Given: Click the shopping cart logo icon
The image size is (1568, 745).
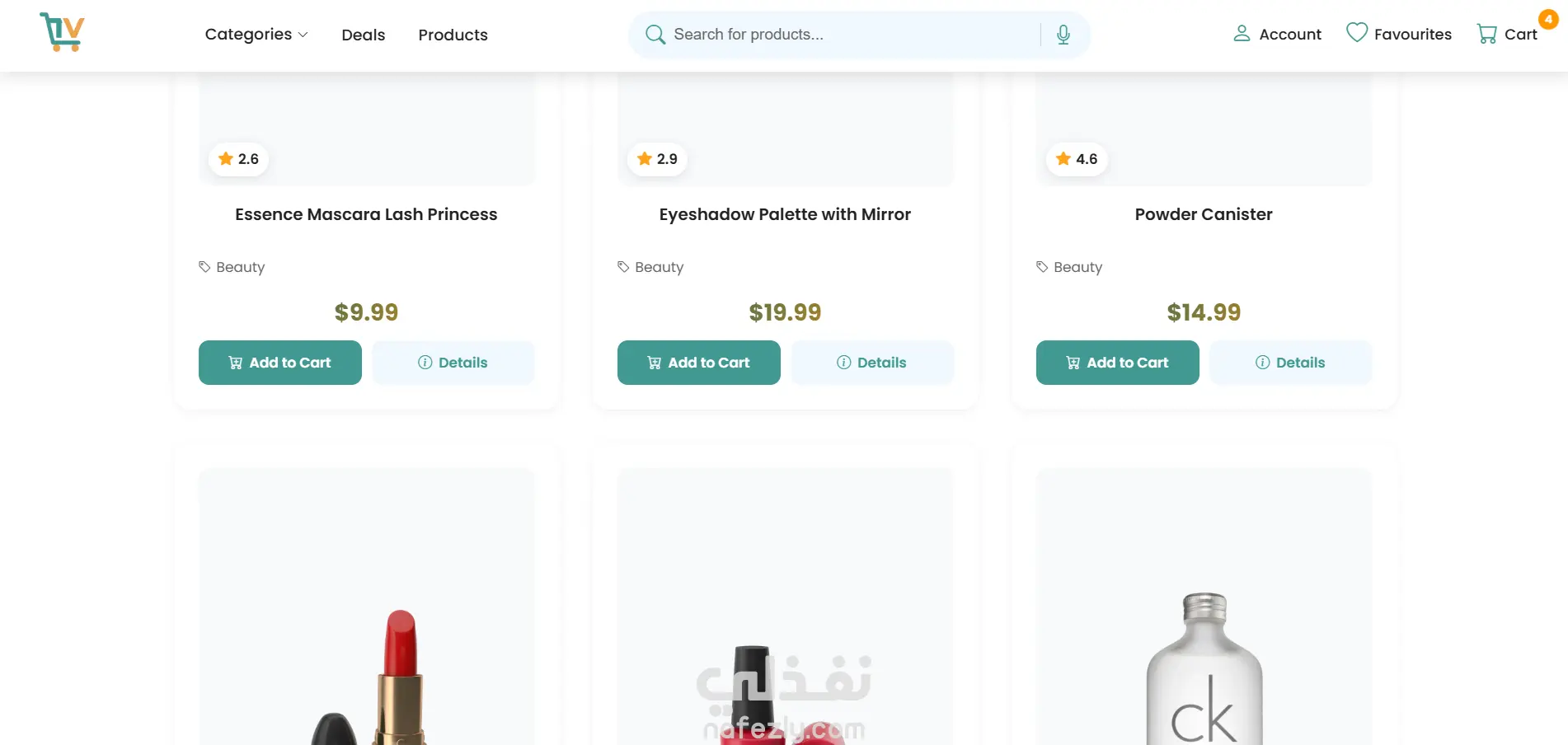Looking at the screenshot, I should click(x=62, y=33).
